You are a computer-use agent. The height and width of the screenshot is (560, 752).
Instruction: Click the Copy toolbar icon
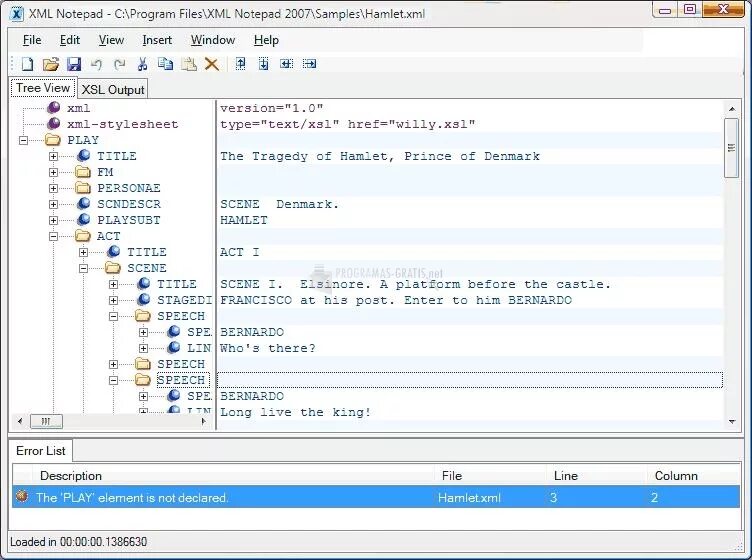165,64
